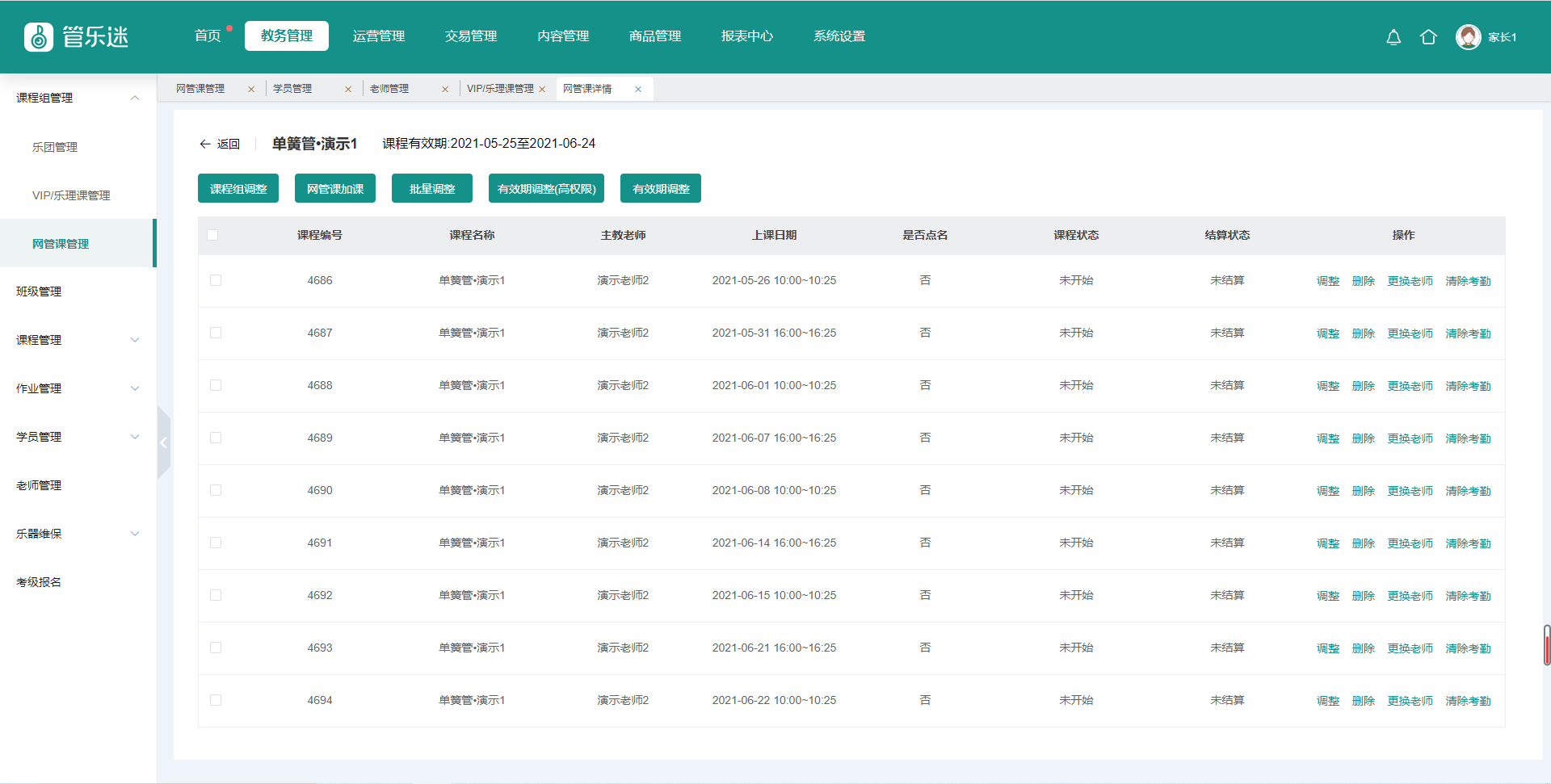Switch to the 老师管理 tab

click(389, 89)
